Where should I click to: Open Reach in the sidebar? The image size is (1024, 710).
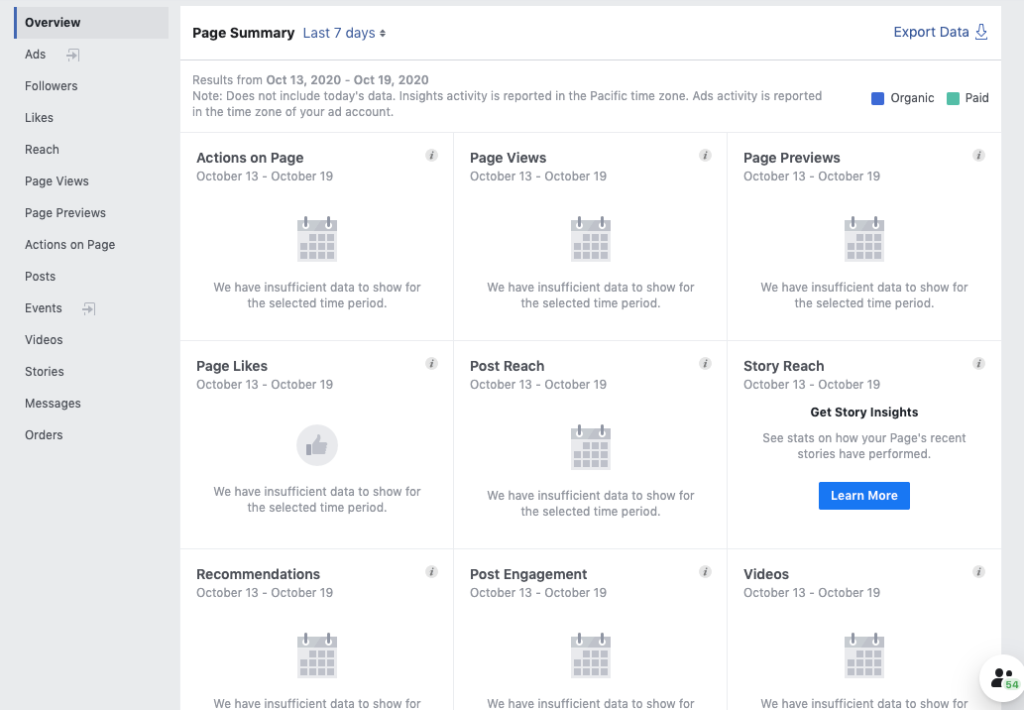[x=42, y=150]
